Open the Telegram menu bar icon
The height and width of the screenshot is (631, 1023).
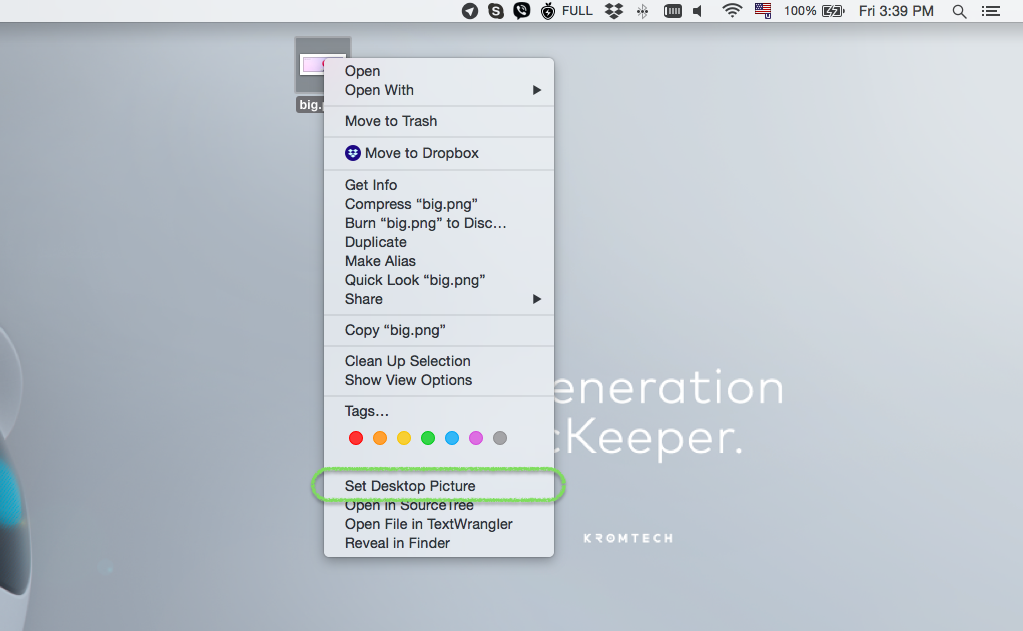(470, 11)
